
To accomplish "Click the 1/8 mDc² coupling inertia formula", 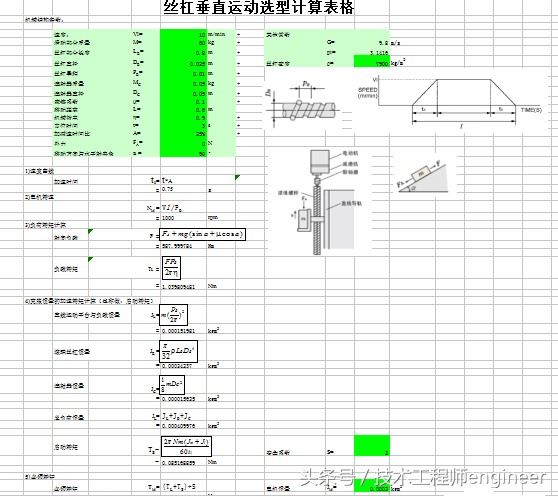I will (x=172, y=385).
